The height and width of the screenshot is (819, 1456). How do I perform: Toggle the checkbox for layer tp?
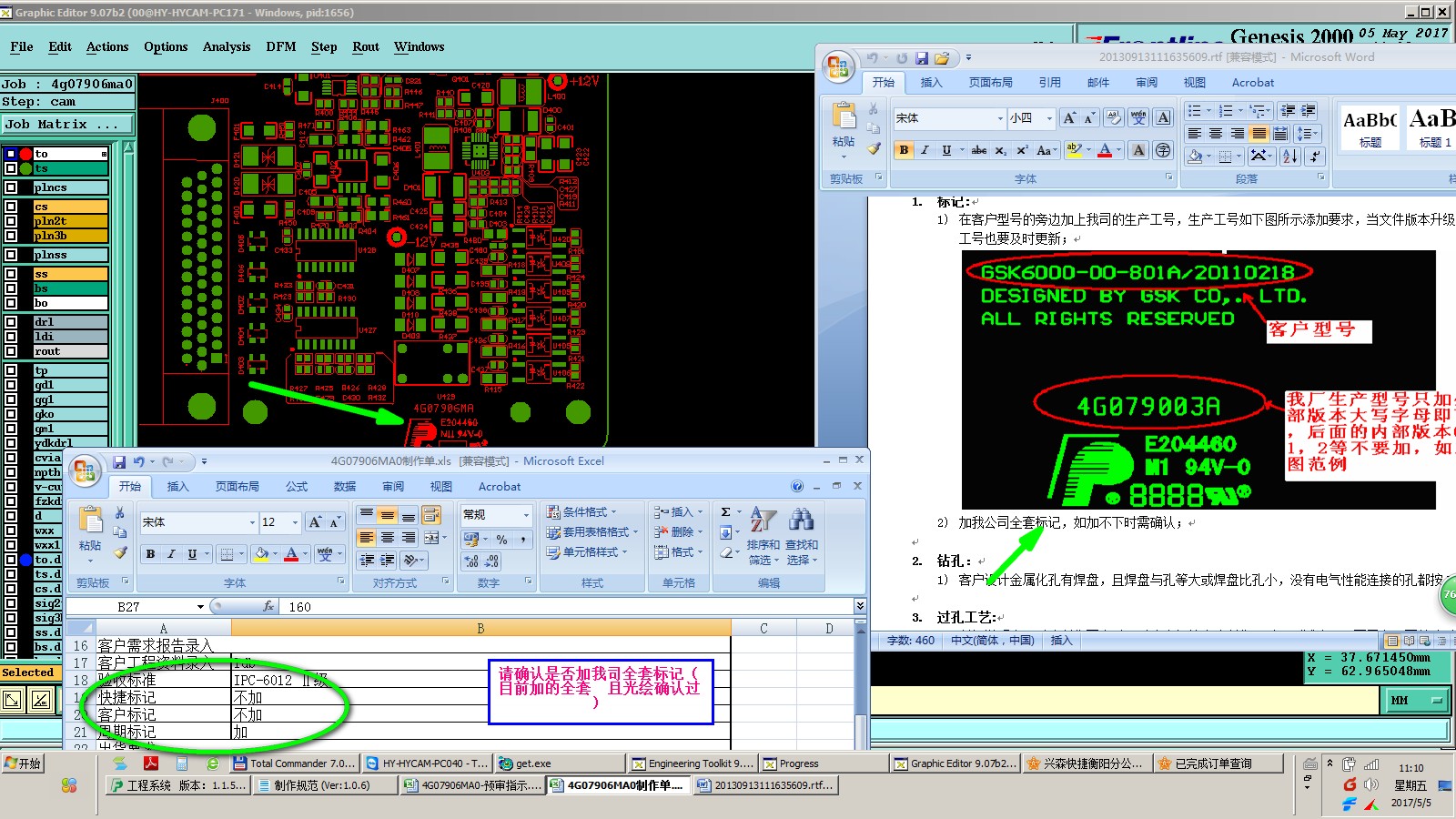[11, 370]
